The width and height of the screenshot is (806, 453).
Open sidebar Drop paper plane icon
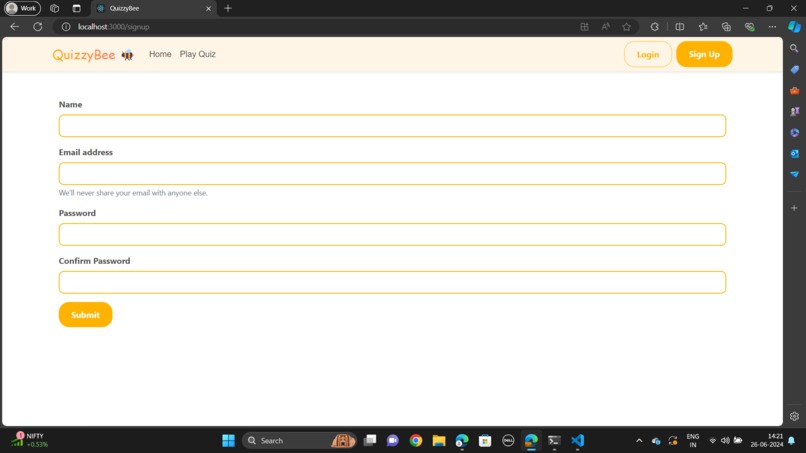[794, 174]
